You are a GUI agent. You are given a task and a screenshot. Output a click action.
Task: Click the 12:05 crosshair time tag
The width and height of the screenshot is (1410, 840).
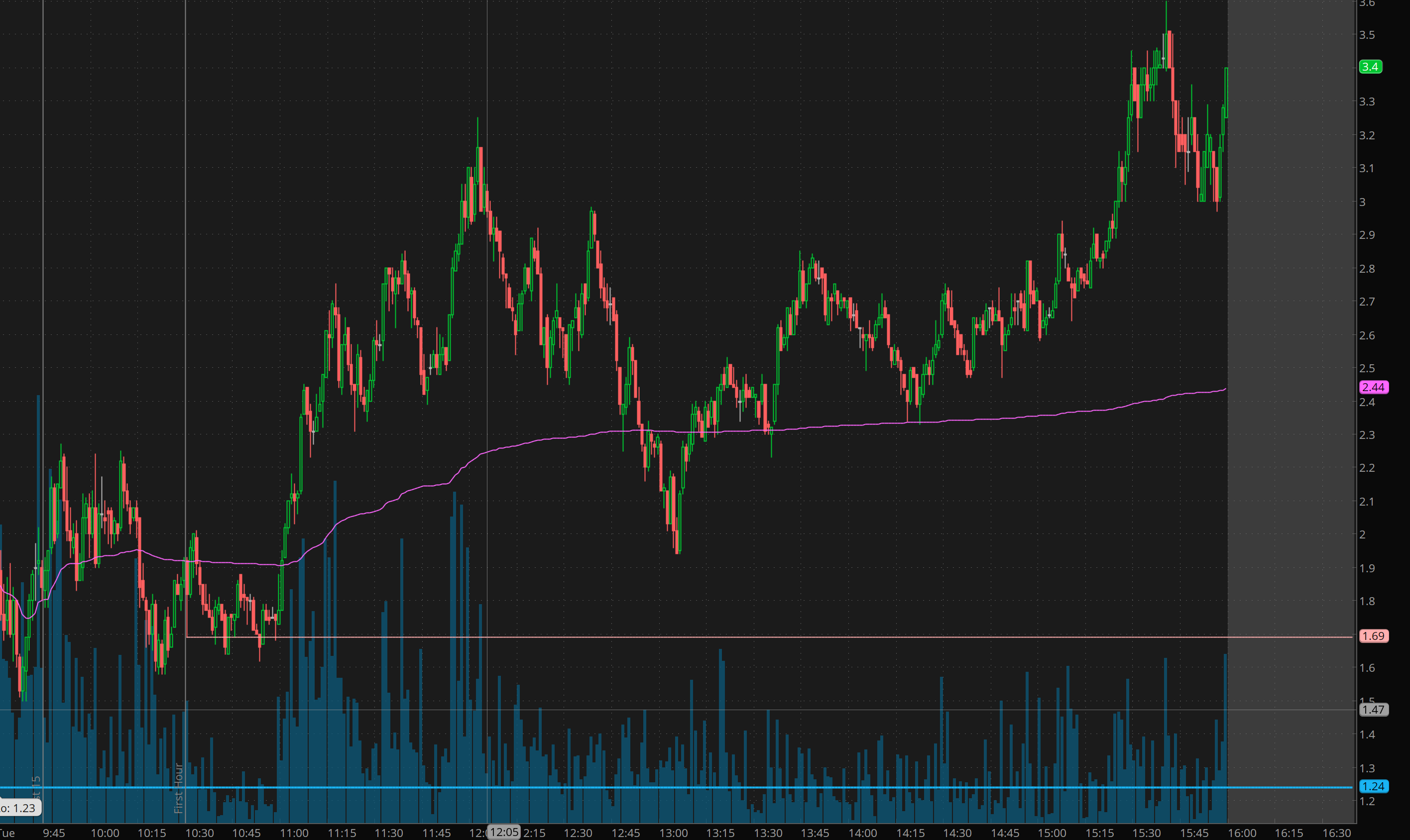(504, 832)
